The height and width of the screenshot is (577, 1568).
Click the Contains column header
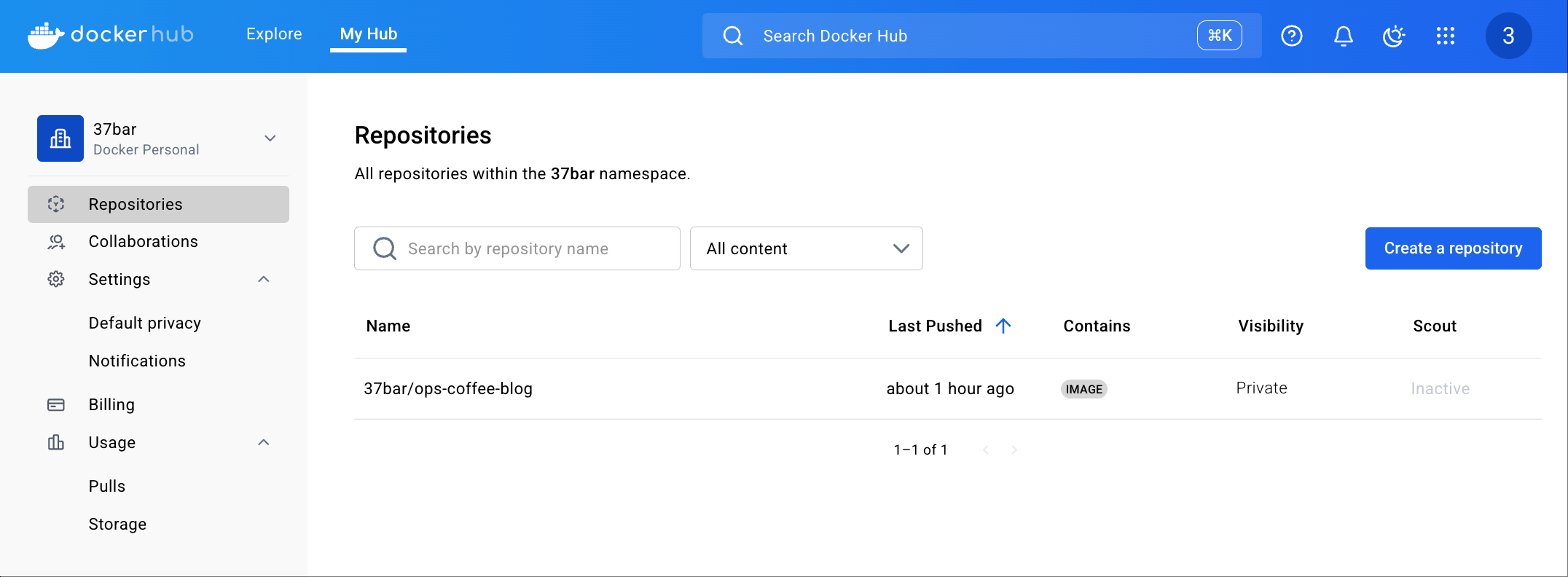(x=1097, y=326)
